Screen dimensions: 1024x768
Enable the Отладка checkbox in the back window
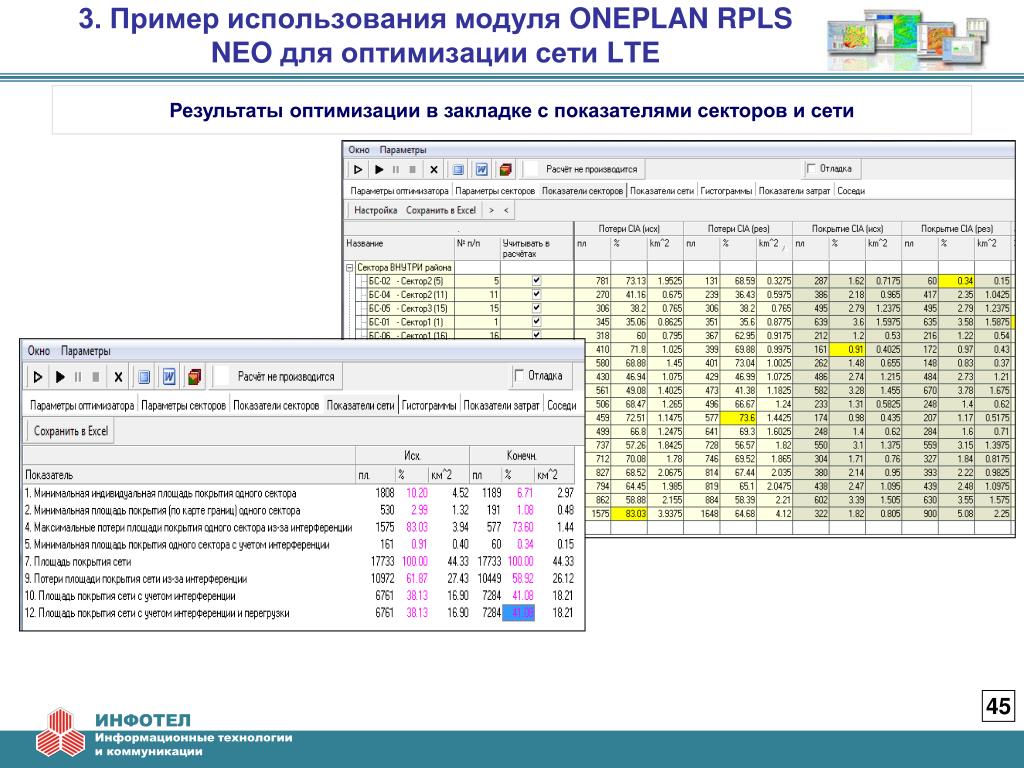pos(811,168)
